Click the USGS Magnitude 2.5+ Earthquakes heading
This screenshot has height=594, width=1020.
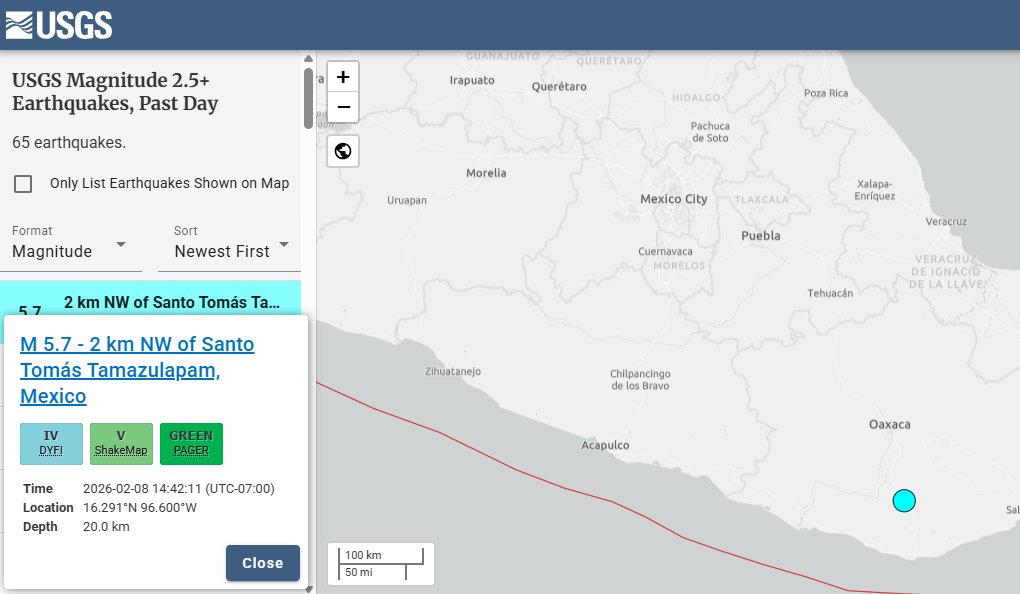click(x=115, y=92)
